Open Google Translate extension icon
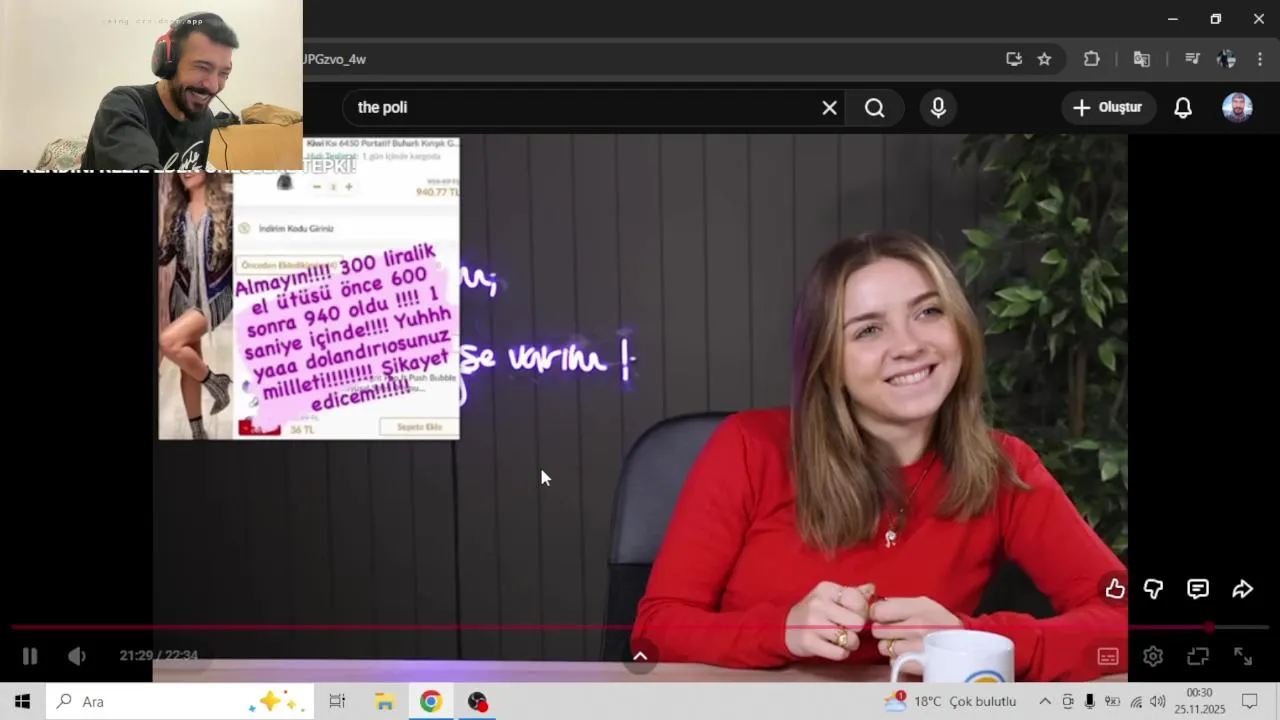This screenshot has width=1280, height=720. tap(1141, 59)
